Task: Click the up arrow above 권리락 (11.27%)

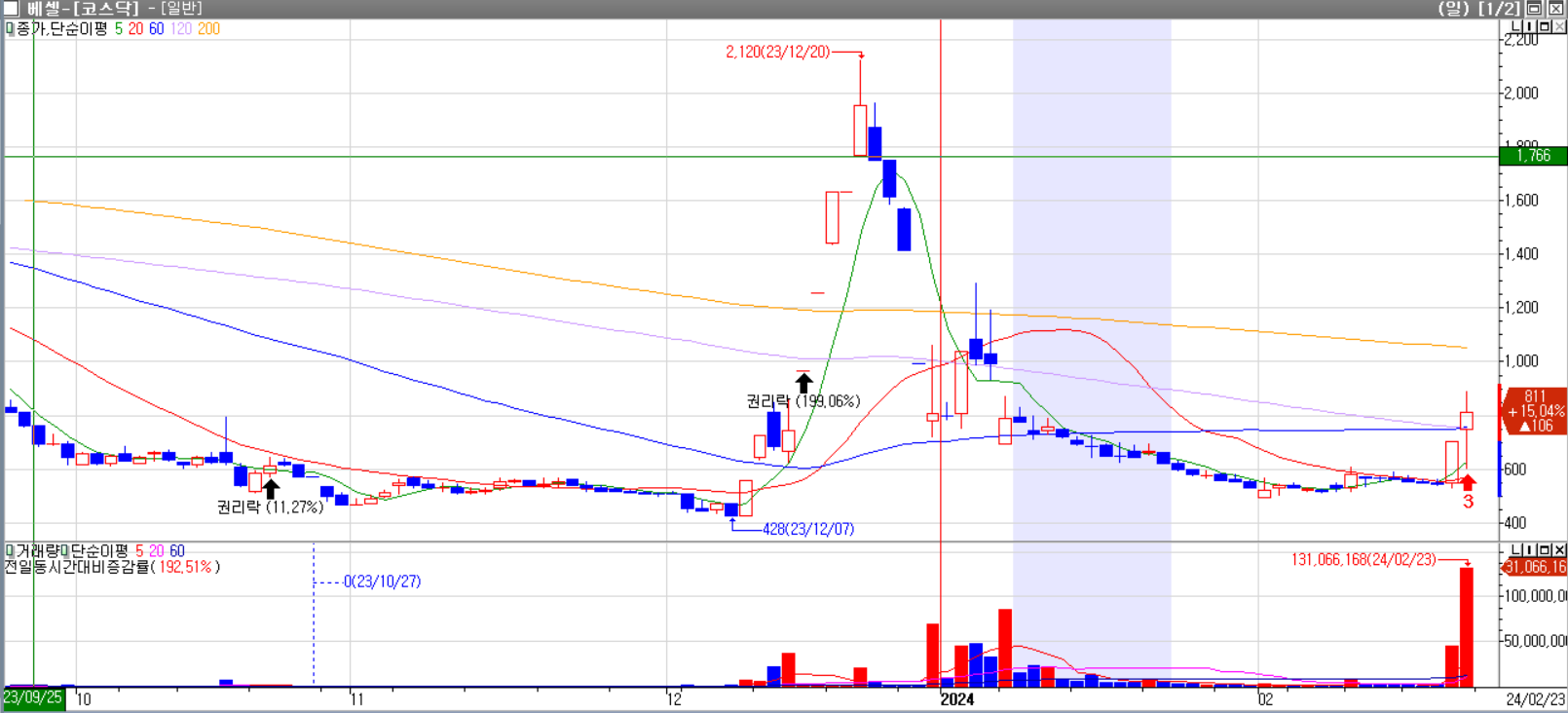Action: coord(271,488)
